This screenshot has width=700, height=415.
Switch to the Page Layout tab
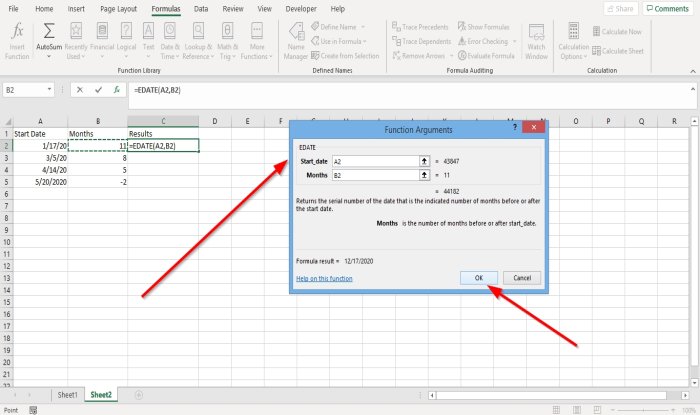click(x=118, y=8)
